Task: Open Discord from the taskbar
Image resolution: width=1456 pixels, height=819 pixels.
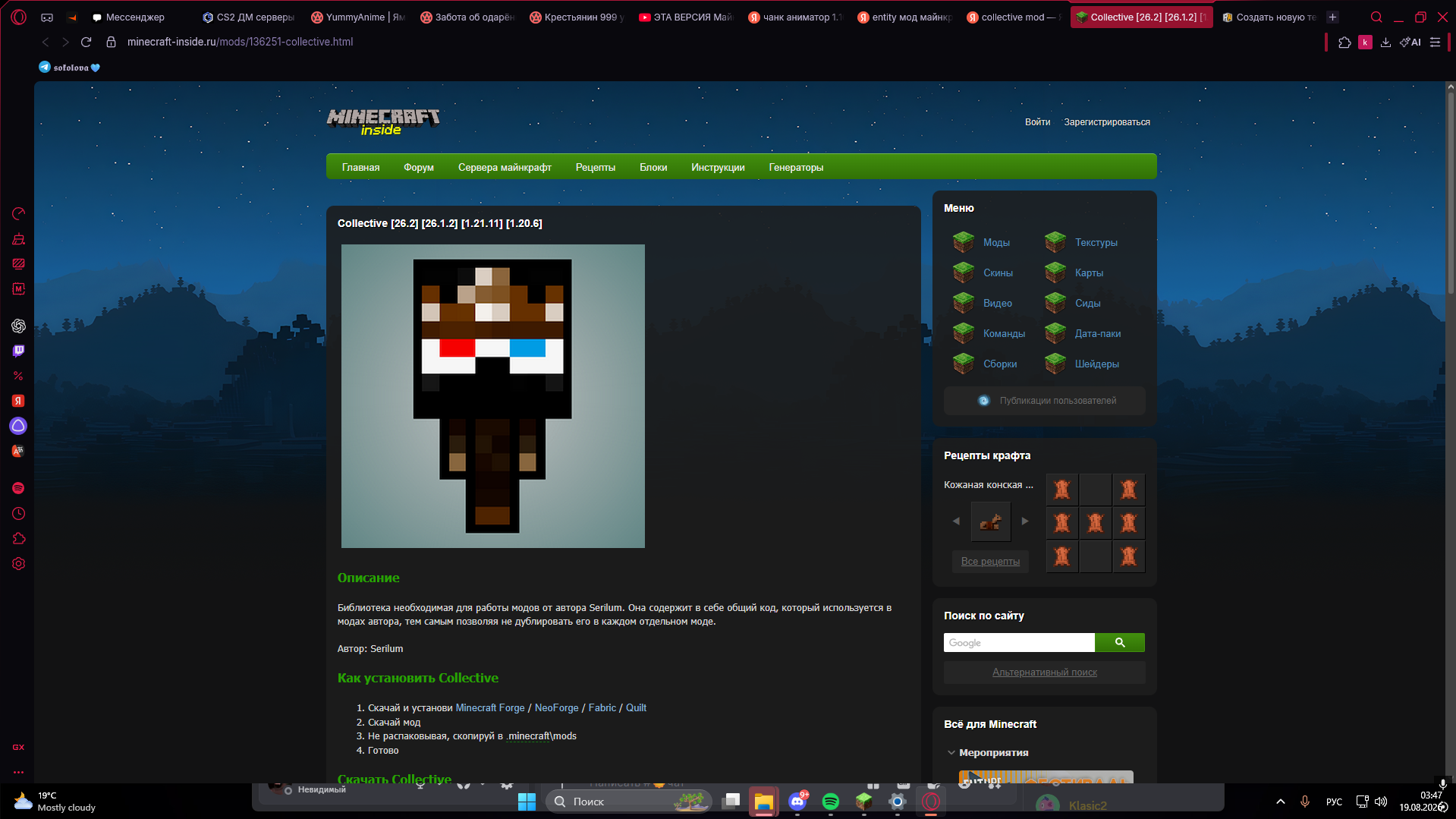Action: point(797,802)
